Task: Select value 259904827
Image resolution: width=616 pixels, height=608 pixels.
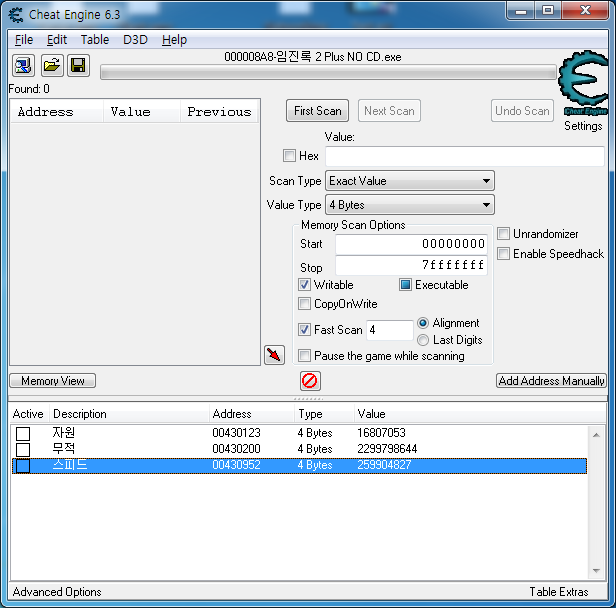Action: pos(384,465)
